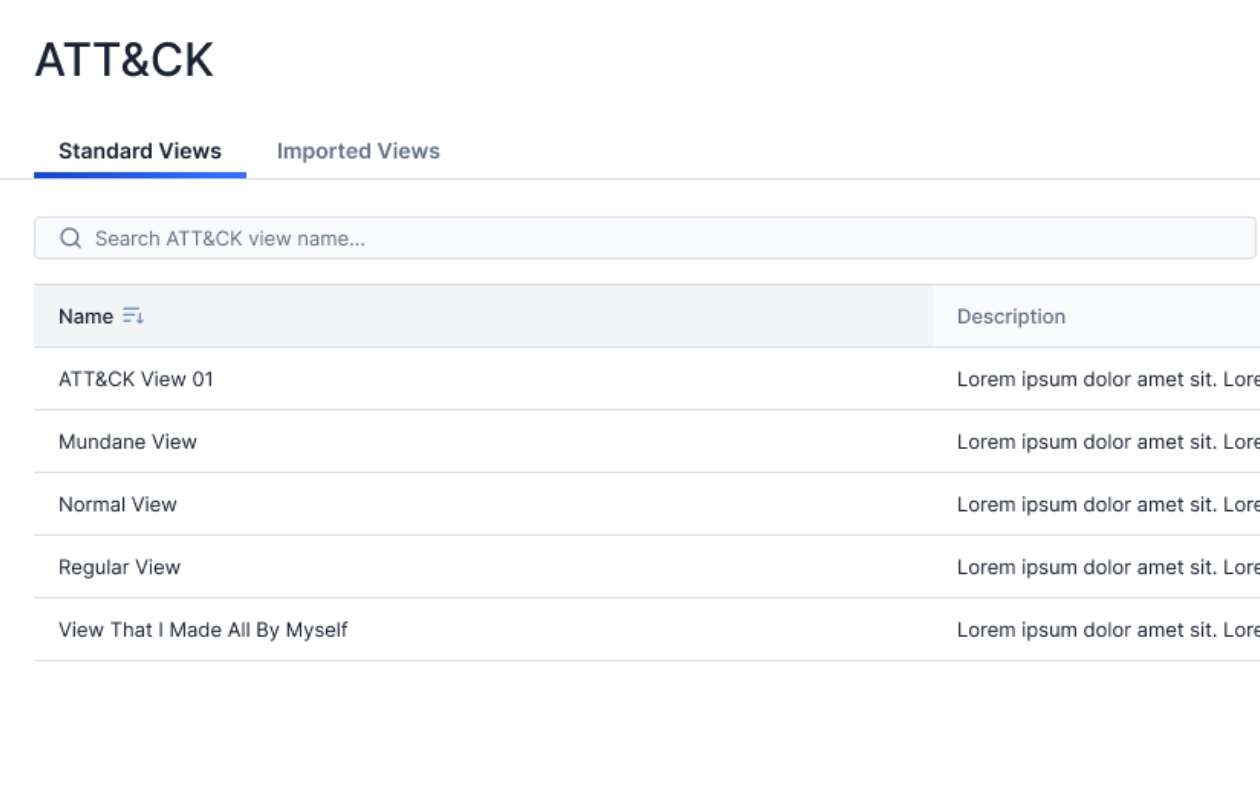Click the magnifier search icon

[x=70, y=238]
